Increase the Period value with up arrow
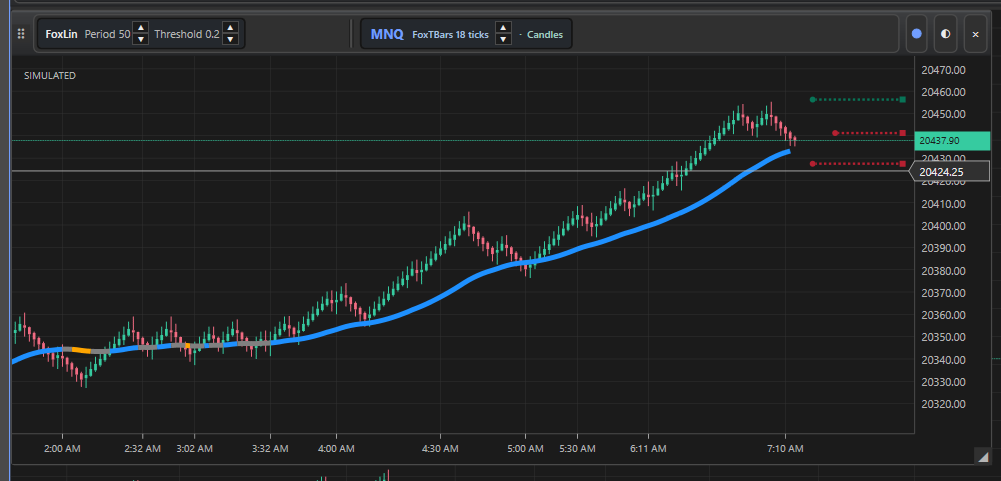This screenshot has width=1001, height=481. click(x=141, y=28)
